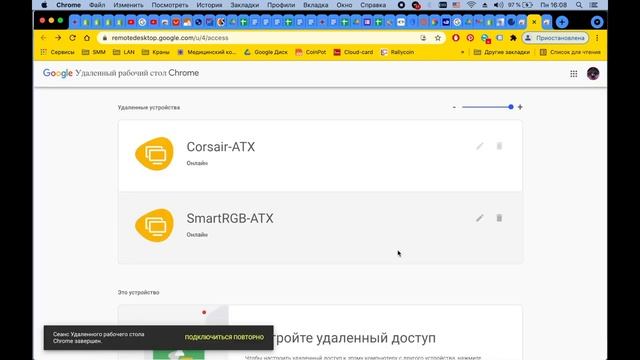The height and width of the screenshot is (360, 640).
Task: Reload the current page
Action: pos(72,38)
